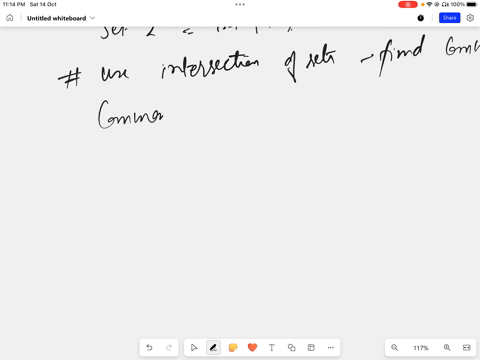This screenshot has width=480, height=360.
Task: Select the pointer selection tool
Action: point(194,348)
